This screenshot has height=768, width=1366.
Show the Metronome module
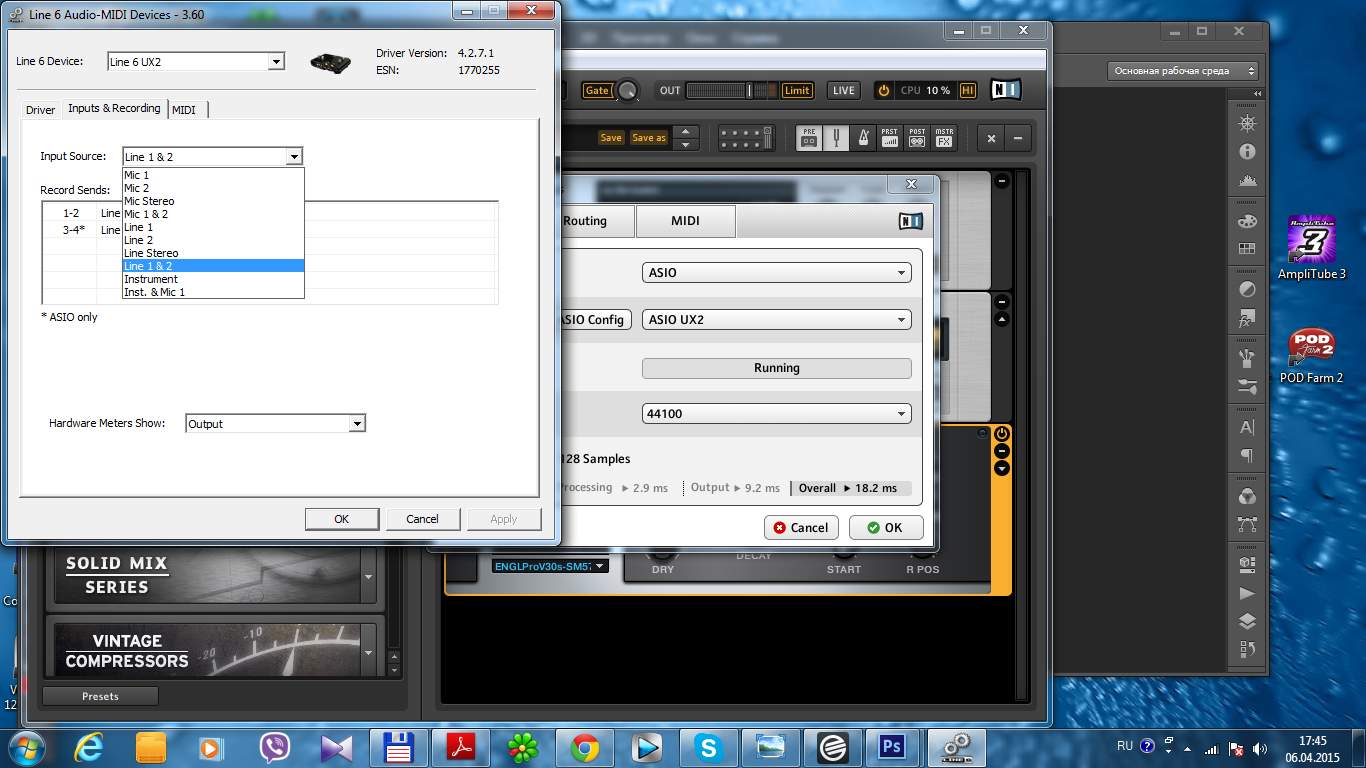(863, 138)
